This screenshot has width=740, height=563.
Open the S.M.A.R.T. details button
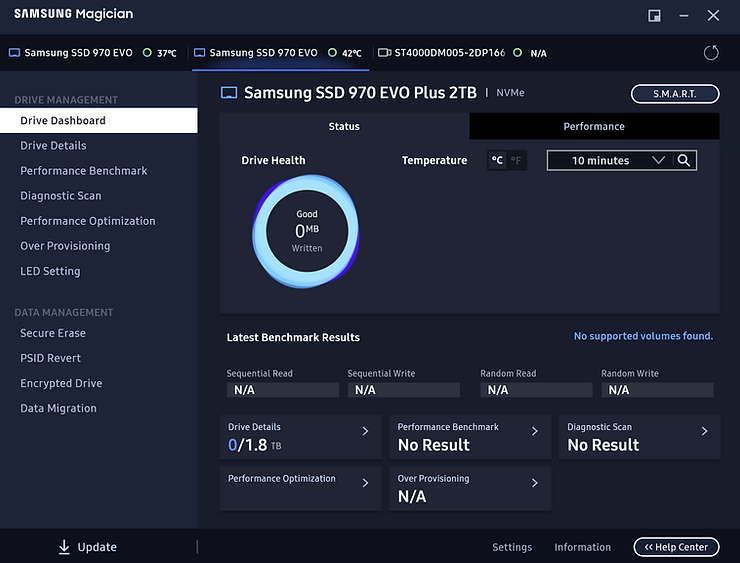[675, 93]
